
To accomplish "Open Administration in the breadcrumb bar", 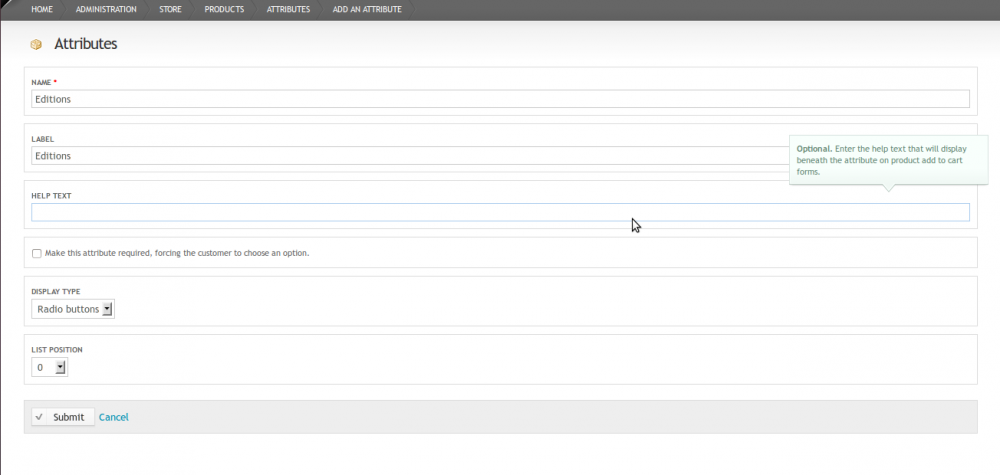I will (x=106, y=9).
